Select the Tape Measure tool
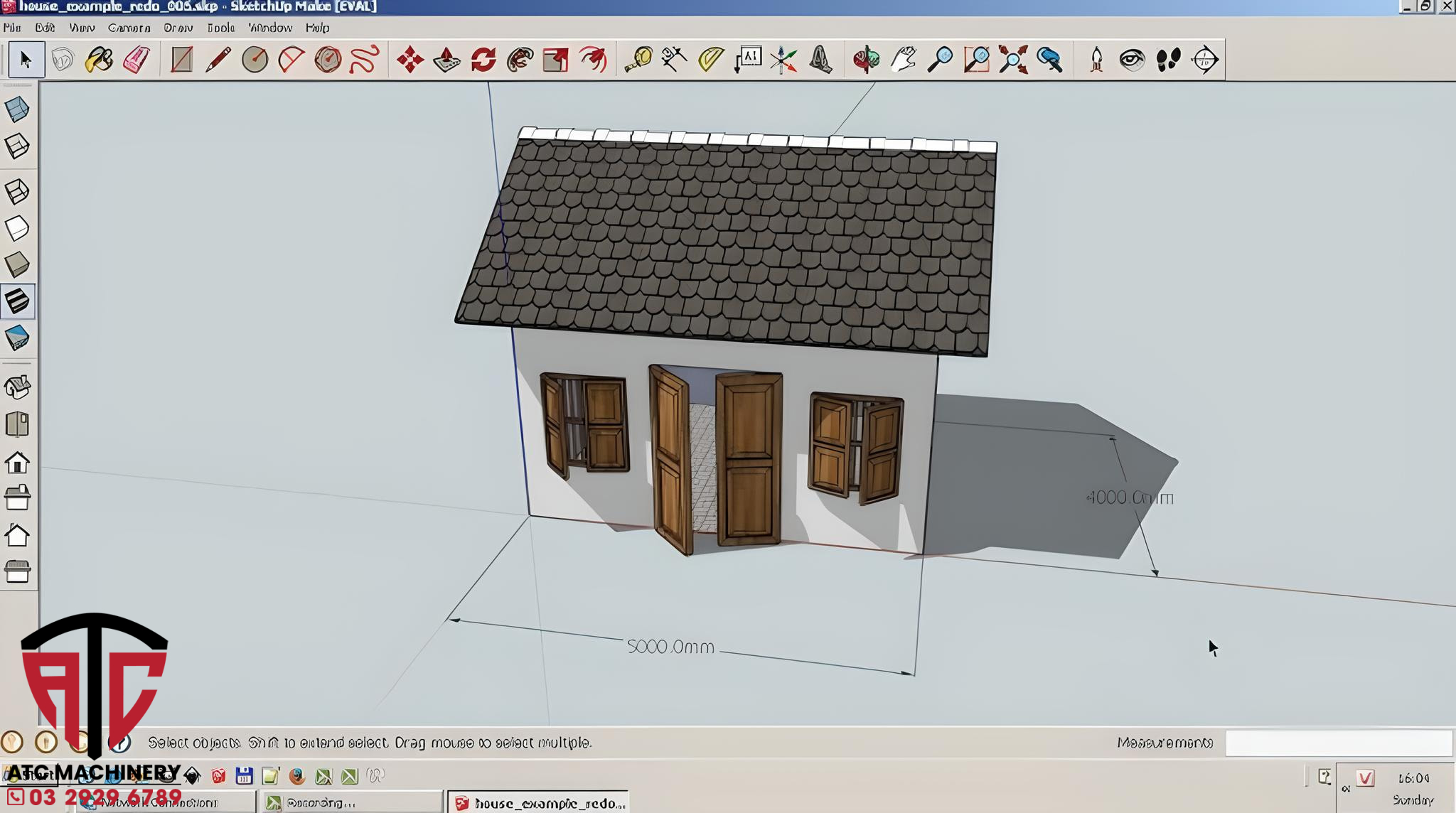Image resolution: width=1456 pixels, height=813 pixels. tap(638, 60)
